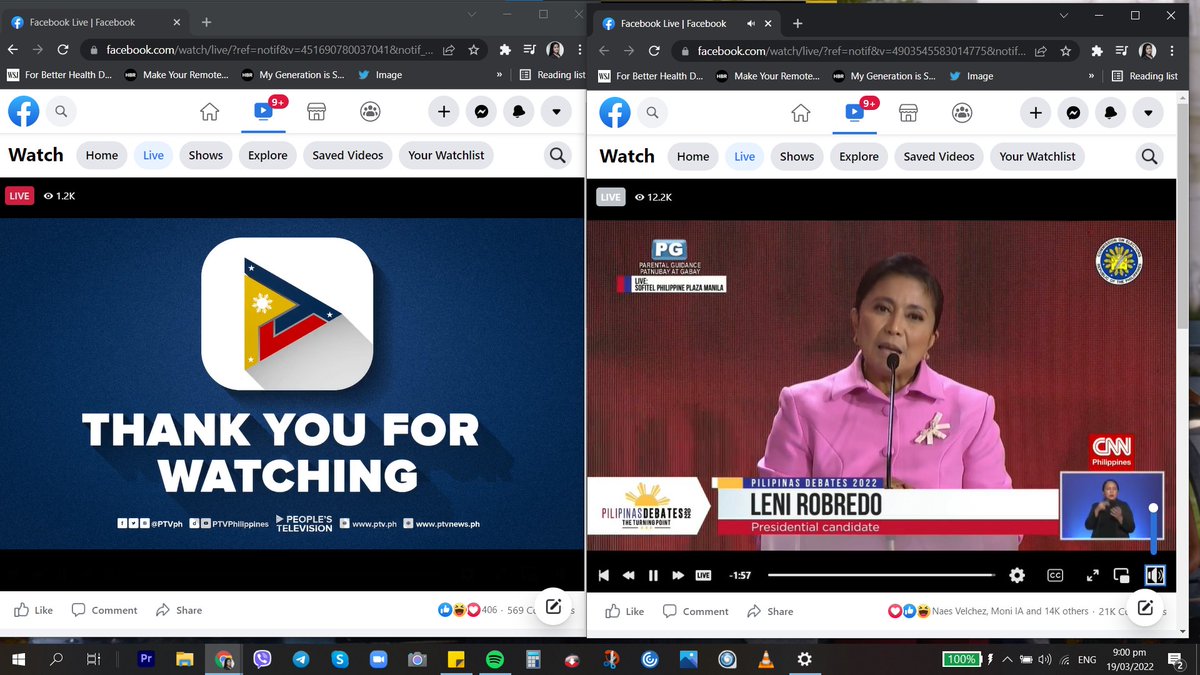Image resolution: width=1200 pixels, height=675 pixels.
Task: Open Marketplace icon in left window
Action: click(x=317, y=112)
